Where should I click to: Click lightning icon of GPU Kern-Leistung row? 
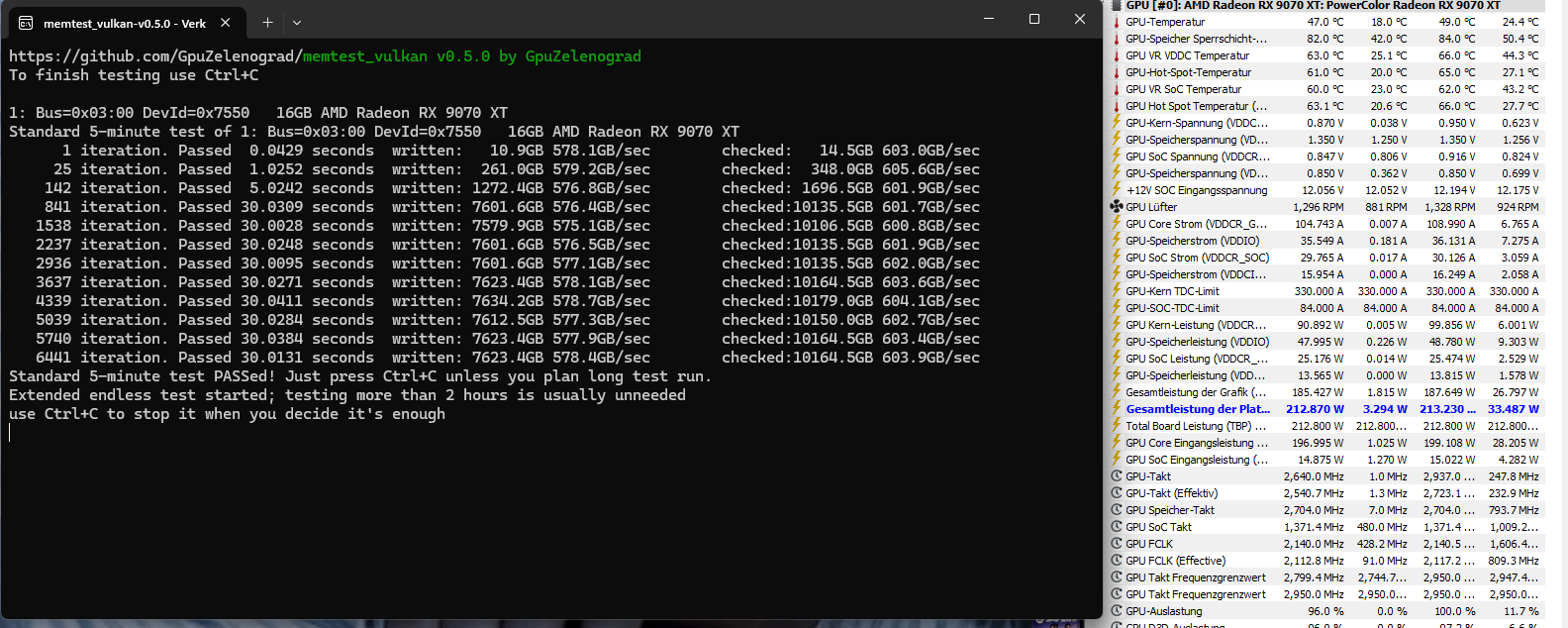1117,325
